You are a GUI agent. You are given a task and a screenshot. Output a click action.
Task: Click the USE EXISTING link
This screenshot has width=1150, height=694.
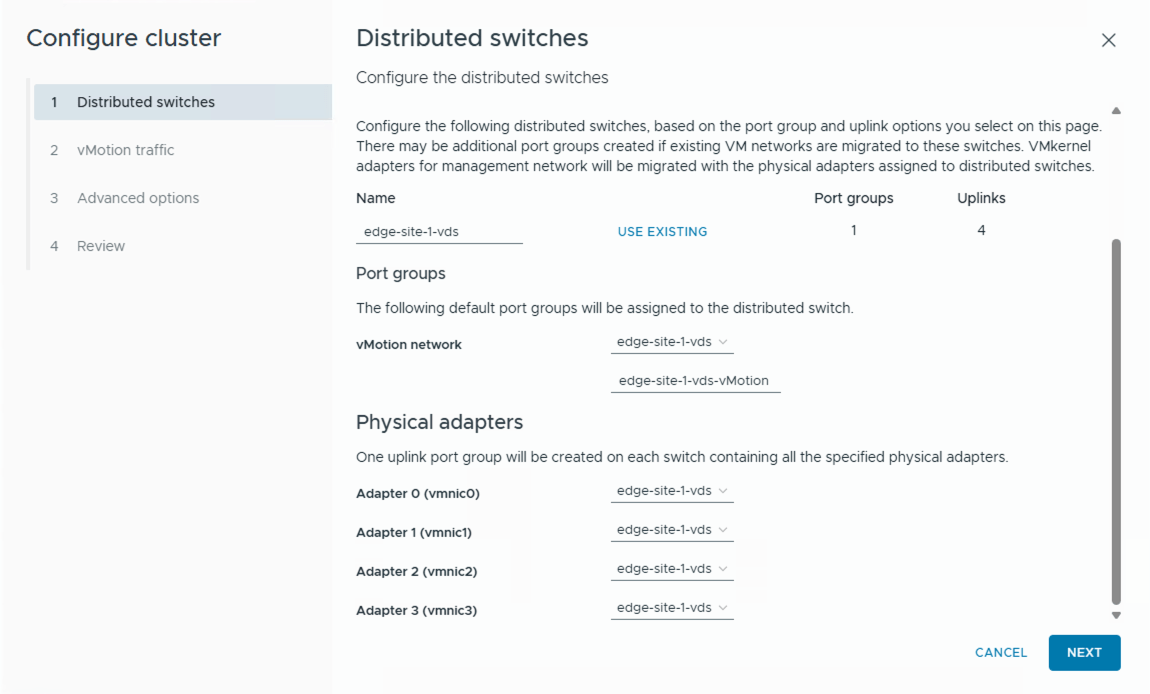click(x=662, y=231)
